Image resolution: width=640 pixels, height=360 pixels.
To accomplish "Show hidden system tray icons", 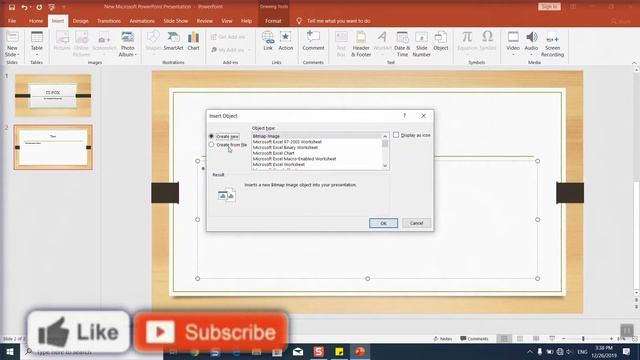I will (x=530, y=351).
